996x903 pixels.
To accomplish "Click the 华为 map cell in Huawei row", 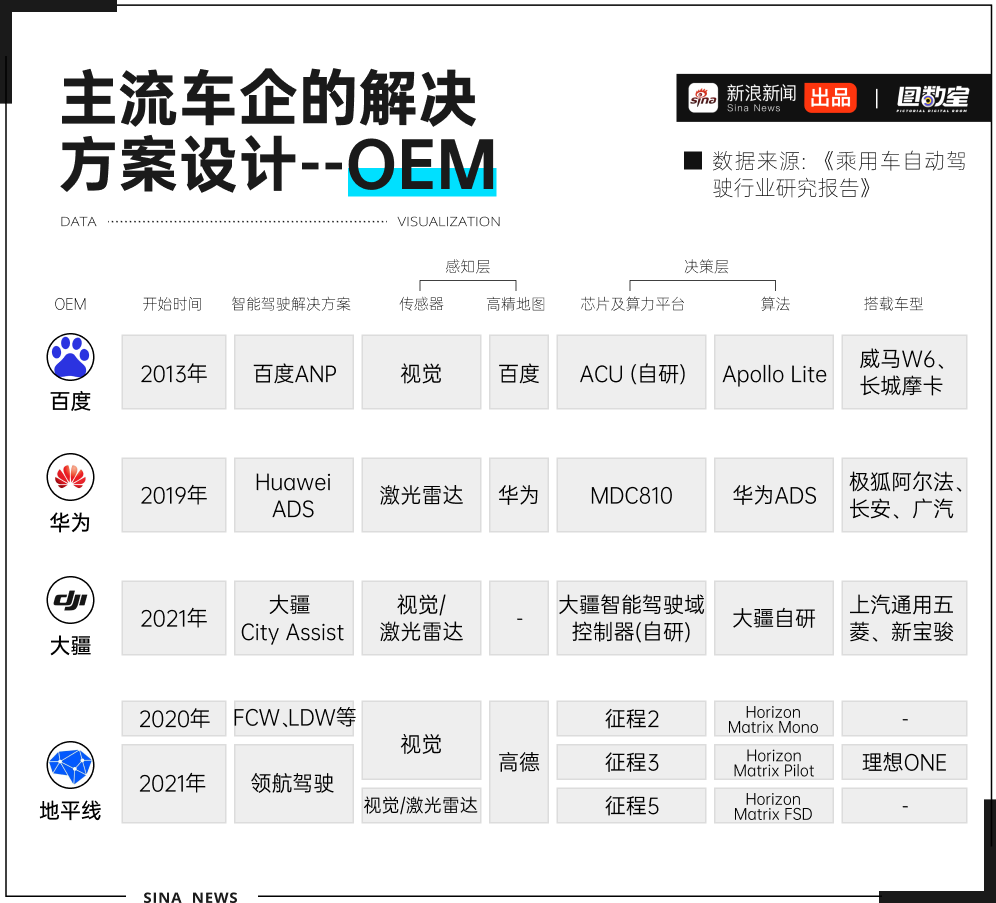I will click(x=519, y=495).
